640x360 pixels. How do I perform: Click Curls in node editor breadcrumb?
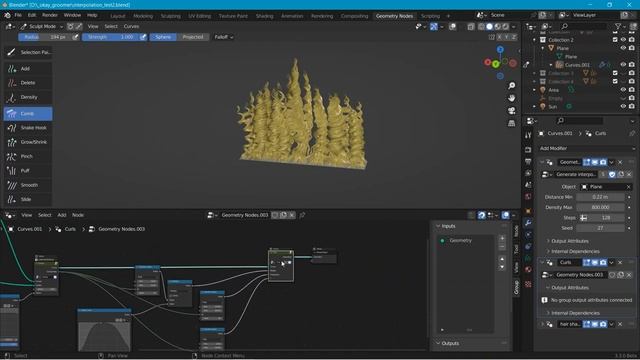[x=70, y=229]
